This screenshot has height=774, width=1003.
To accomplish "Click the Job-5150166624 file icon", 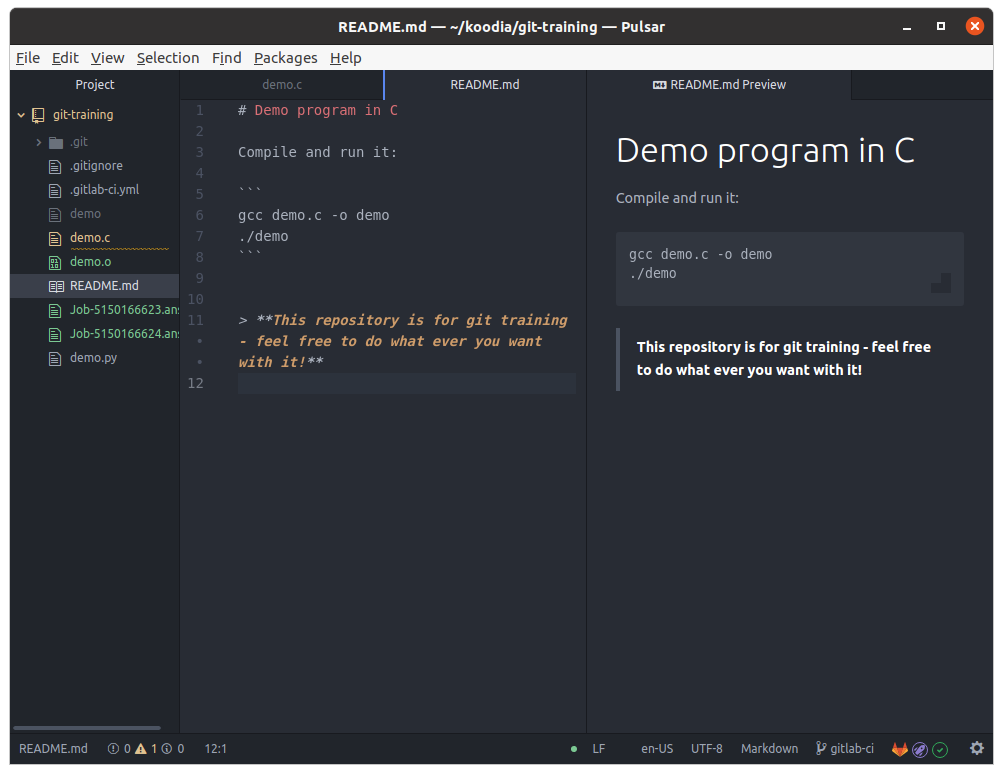I will coord(55,334).
